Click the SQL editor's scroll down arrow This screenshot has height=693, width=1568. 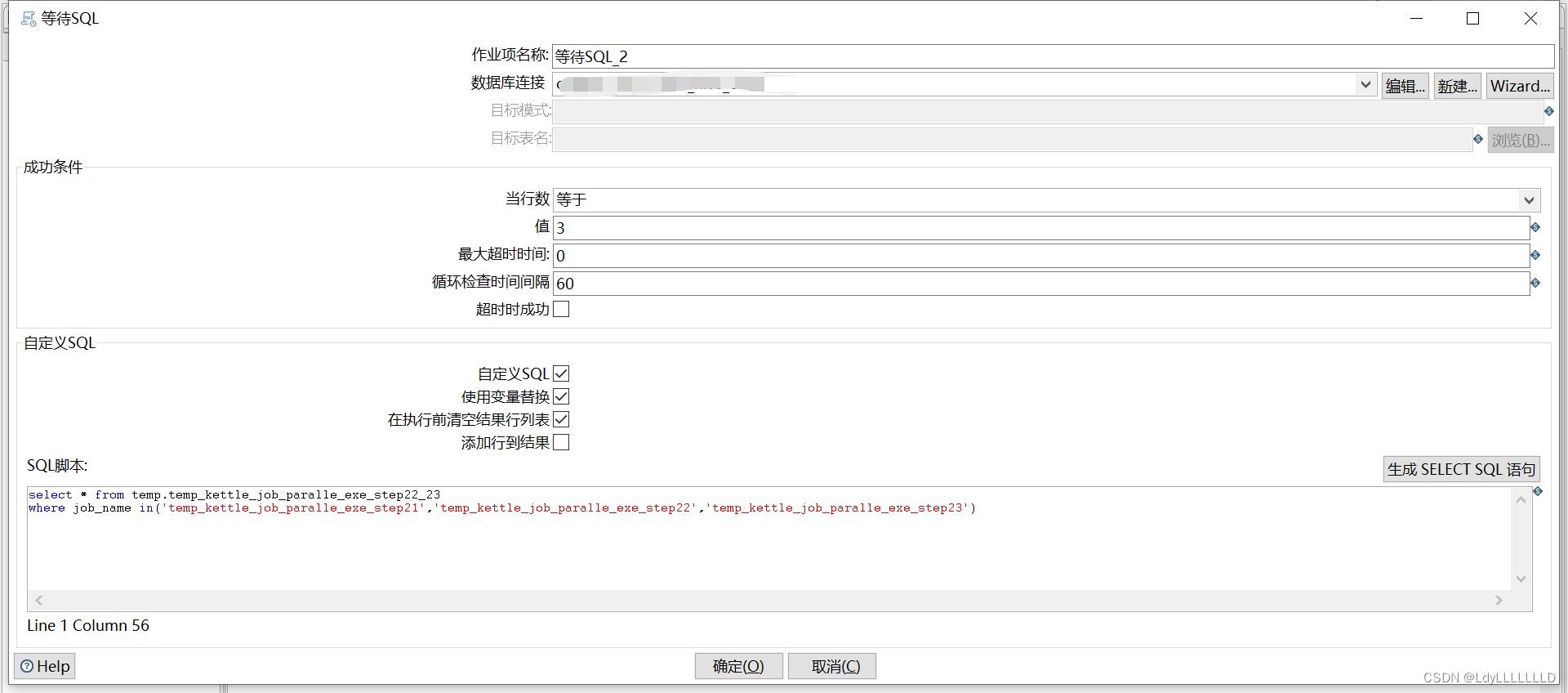(x=1521, y=579)
